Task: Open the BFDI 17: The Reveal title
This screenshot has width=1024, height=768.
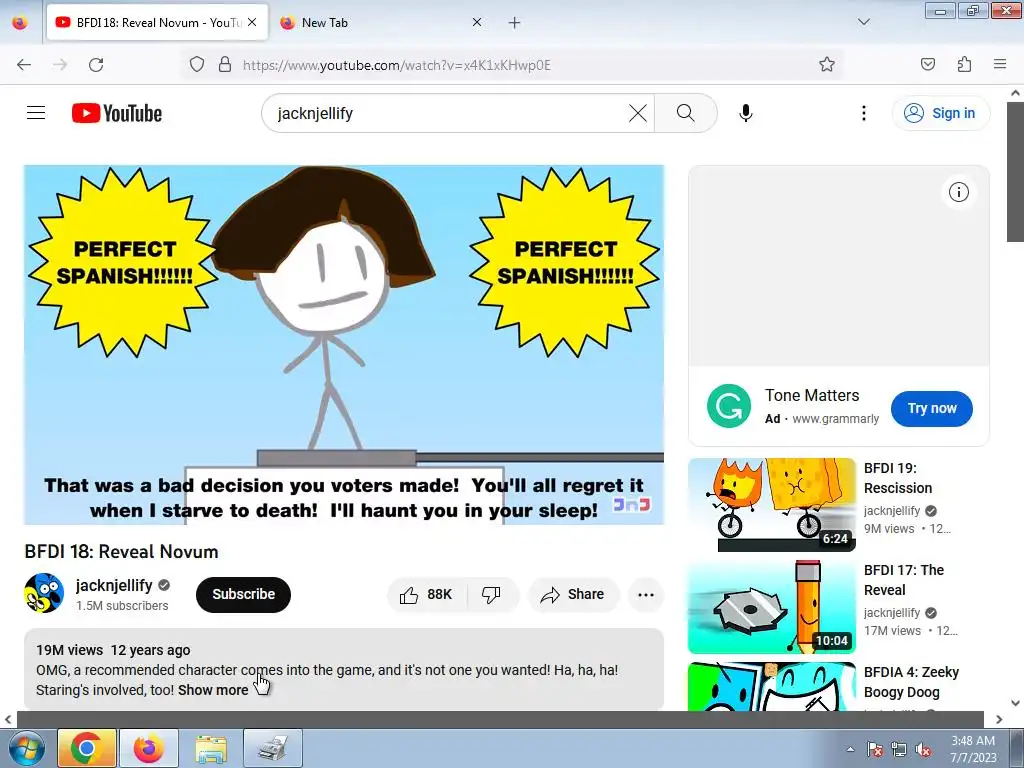Action: click(904, 580)
